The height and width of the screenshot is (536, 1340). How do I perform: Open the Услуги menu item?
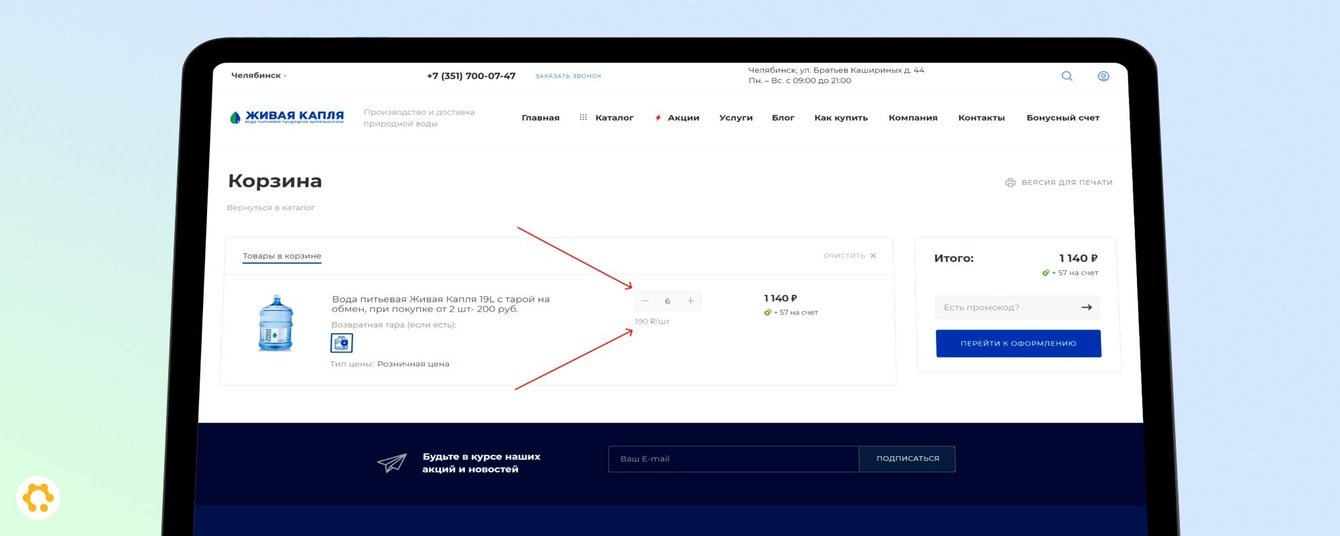click(x=736, y=118)
